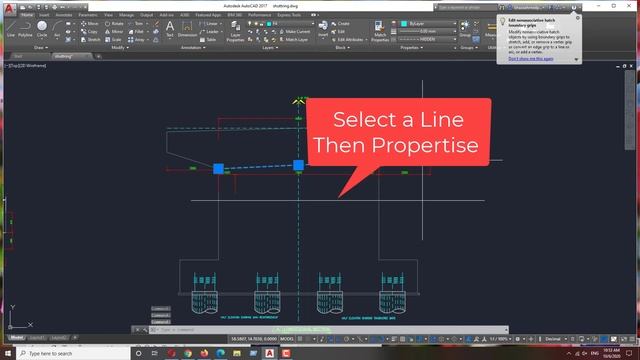Click 'Don't show me this again' link
Screen dimensions: 640x360
531,59
